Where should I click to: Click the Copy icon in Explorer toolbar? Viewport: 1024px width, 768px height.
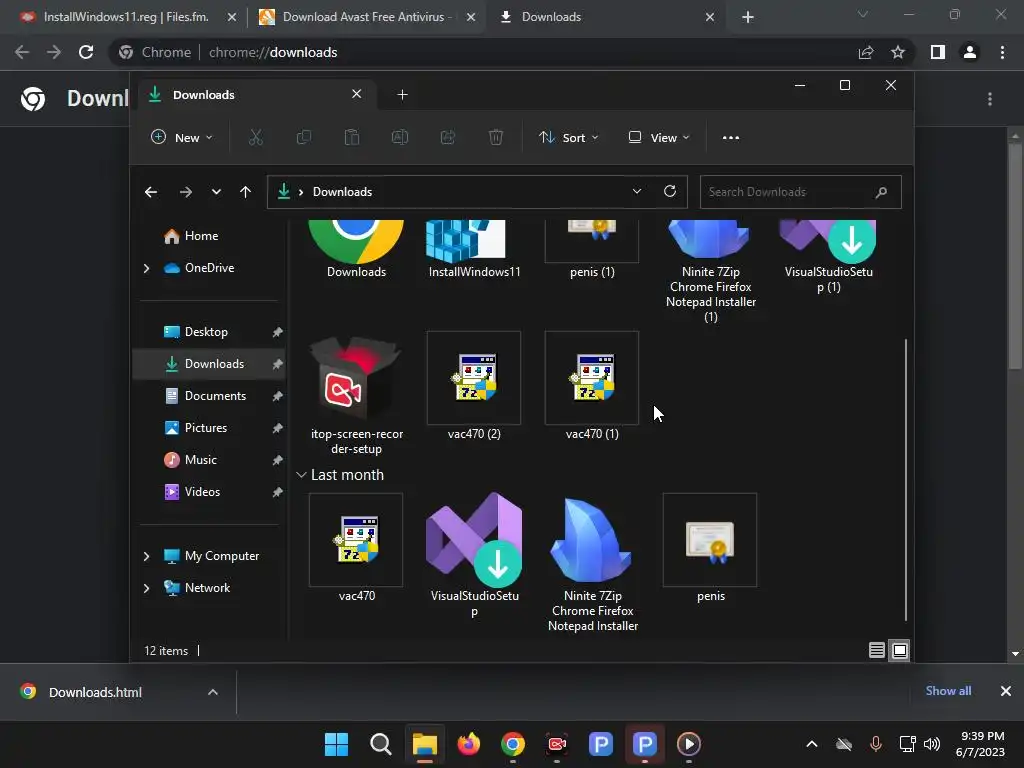click(304, 137)
